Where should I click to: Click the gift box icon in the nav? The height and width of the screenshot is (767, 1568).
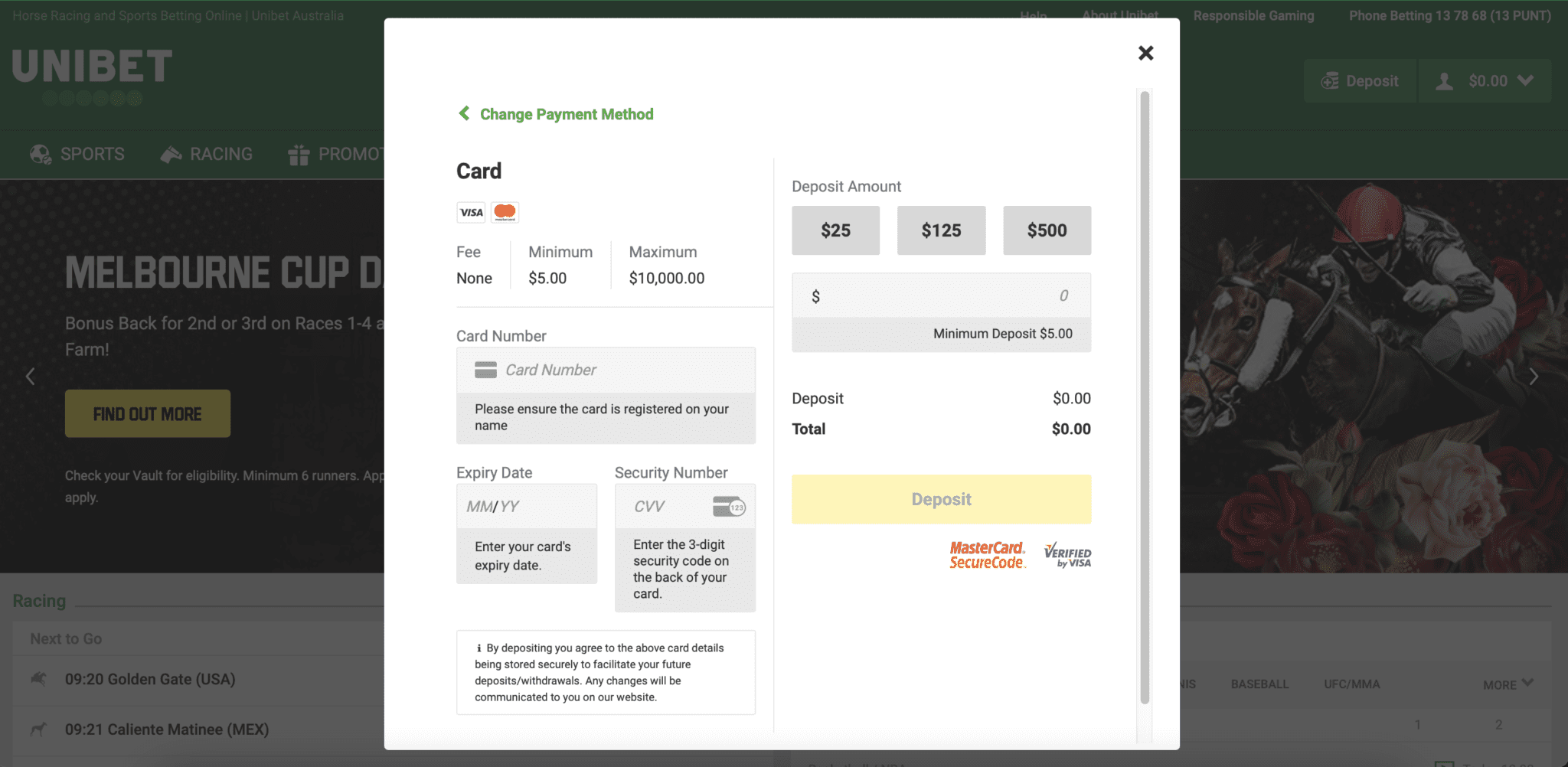coord(299,155)
